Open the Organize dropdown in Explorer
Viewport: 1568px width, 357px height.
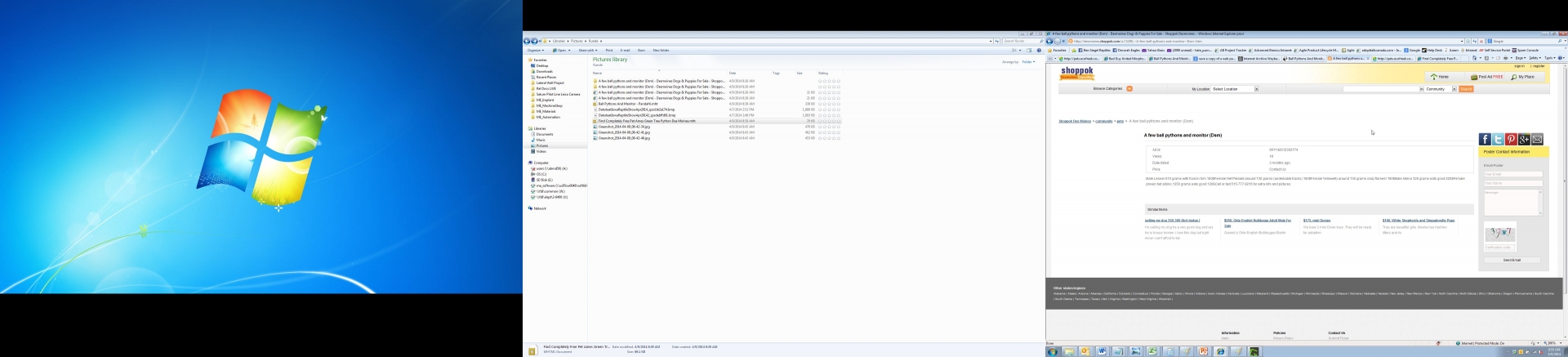coord(536,50)
